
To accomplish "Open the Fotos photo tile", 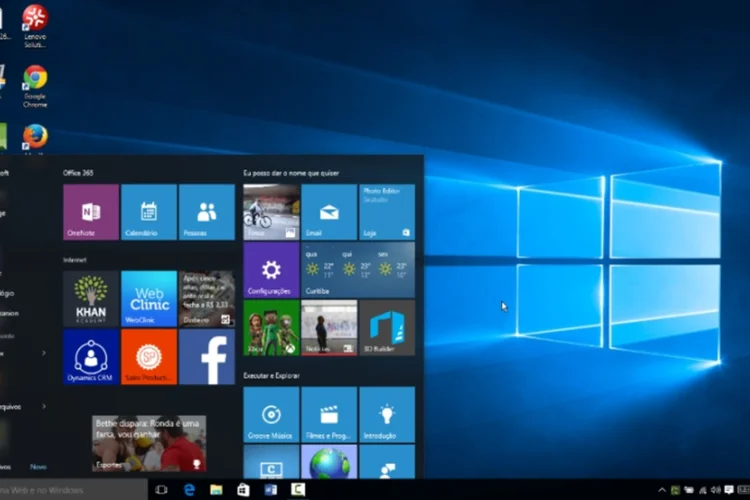I will [x=271, y=212].
